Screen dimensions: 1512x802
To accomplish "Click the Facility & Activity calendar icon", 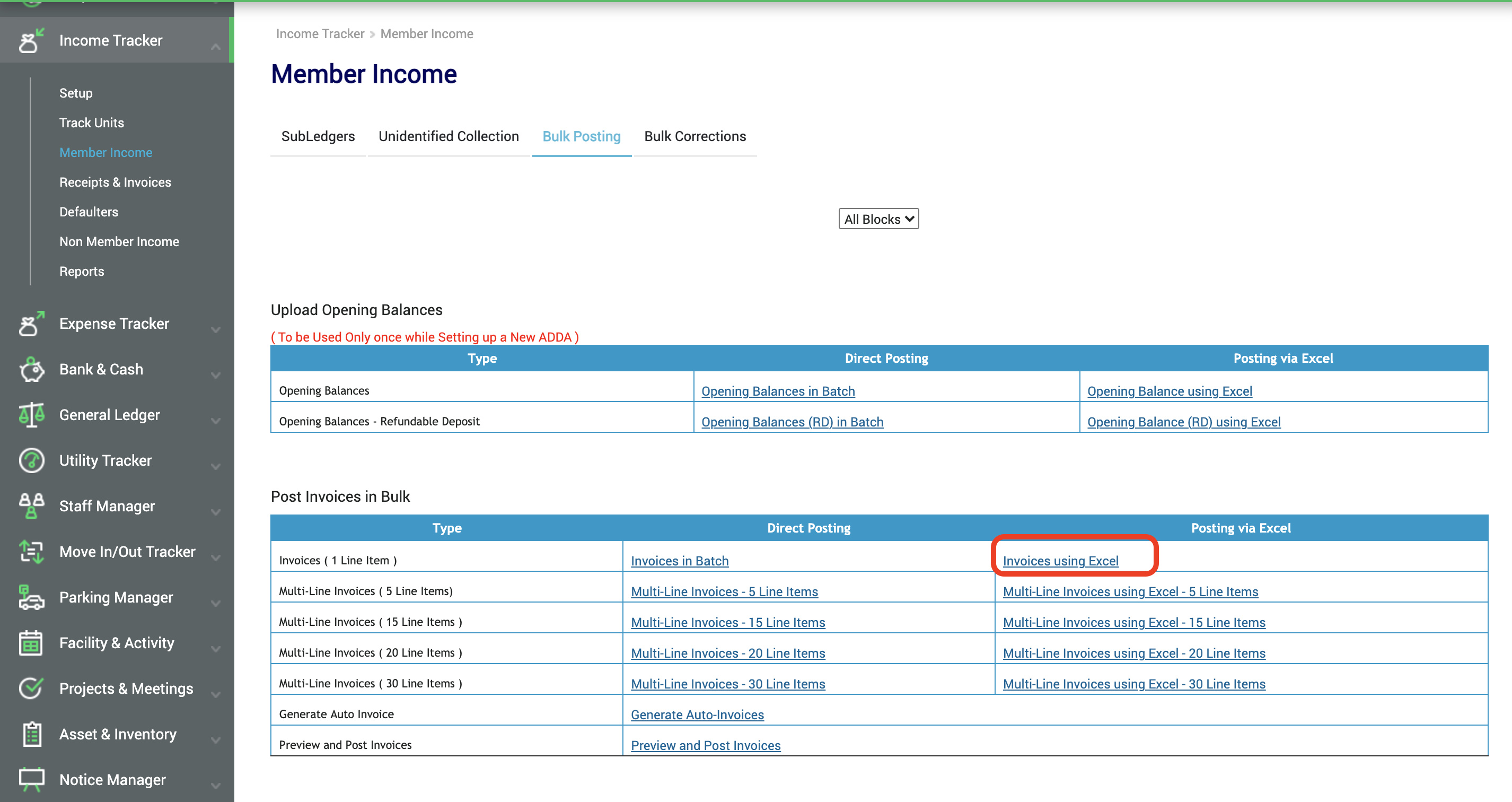I will [31, 643].
